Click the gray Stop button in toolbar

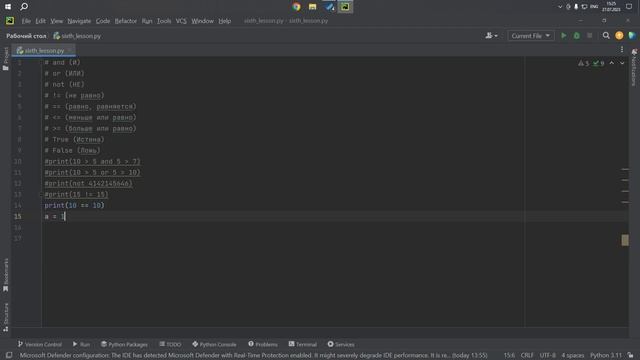coord(590,36)
